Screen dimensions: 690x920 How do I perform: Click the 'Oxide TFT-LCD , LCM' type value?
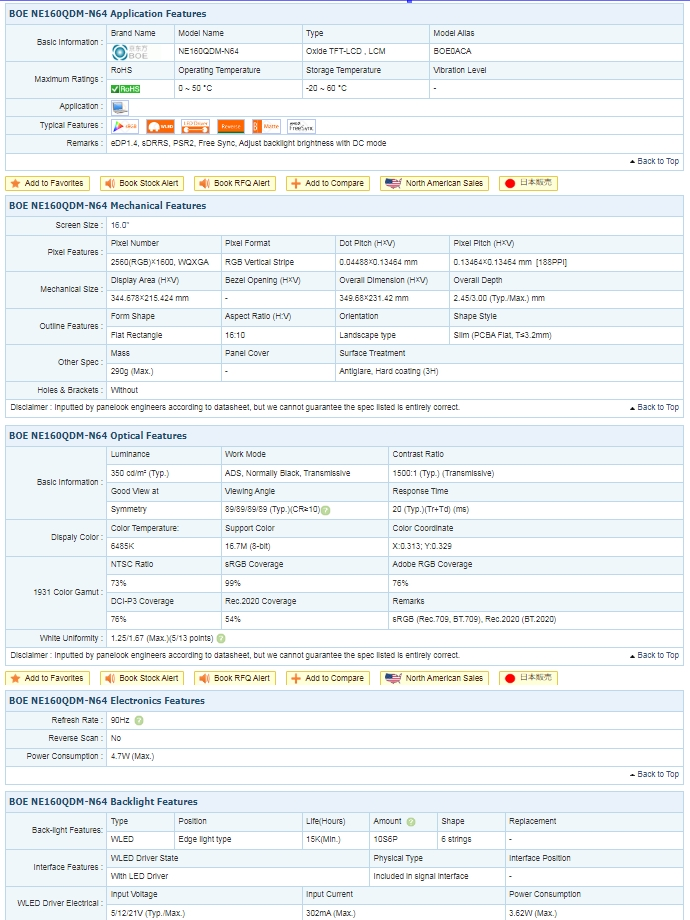[x=346, y=52]
